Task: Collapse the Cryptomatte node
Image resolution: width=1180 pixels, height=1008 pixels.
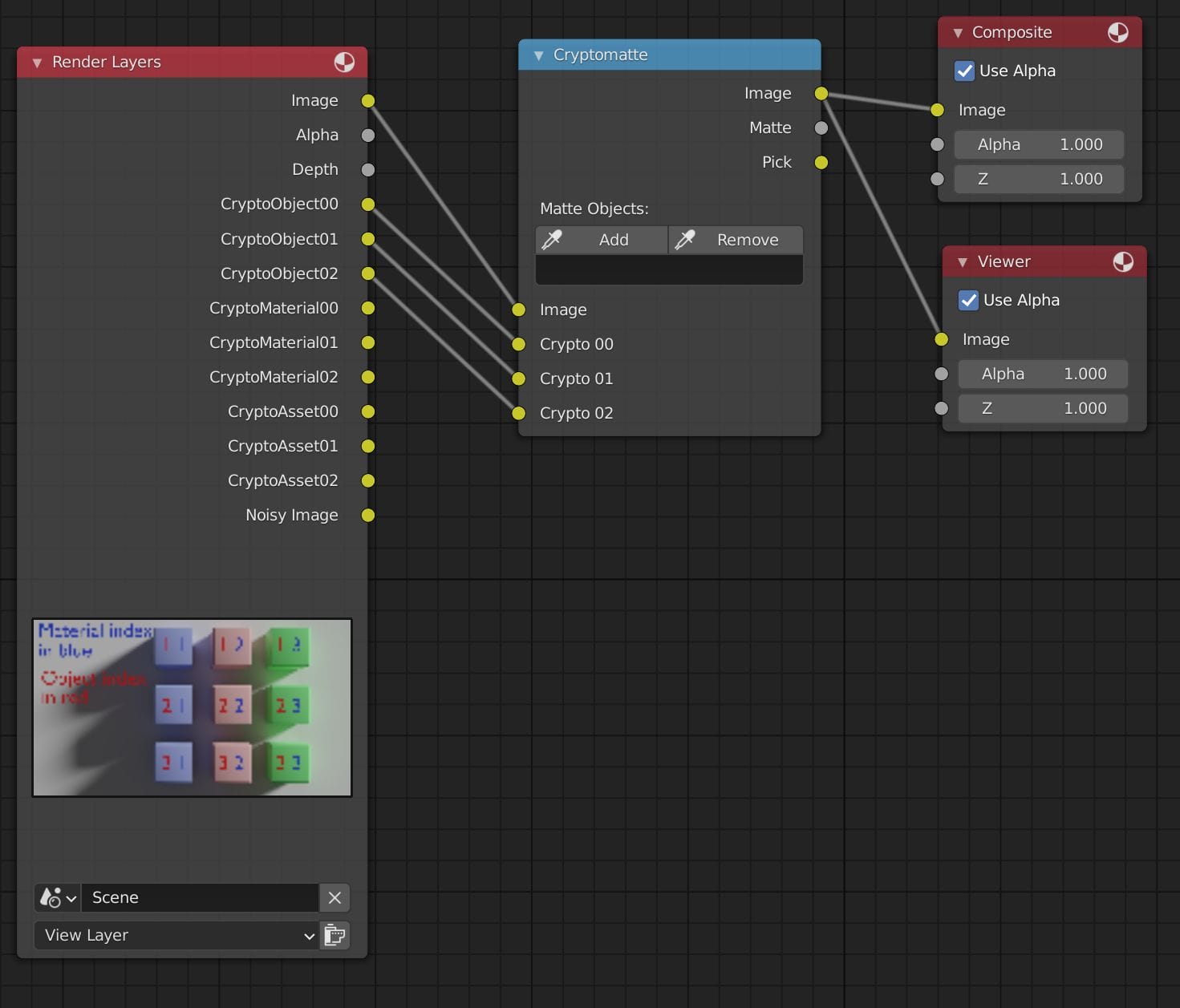Action: [x=537, y=55]
